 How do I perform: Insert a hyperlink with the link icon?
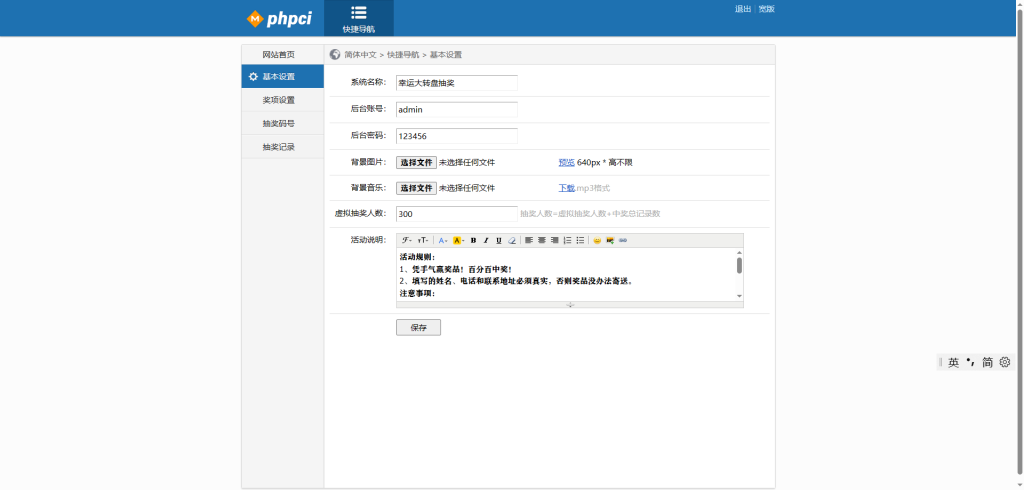tap(623, 240)
